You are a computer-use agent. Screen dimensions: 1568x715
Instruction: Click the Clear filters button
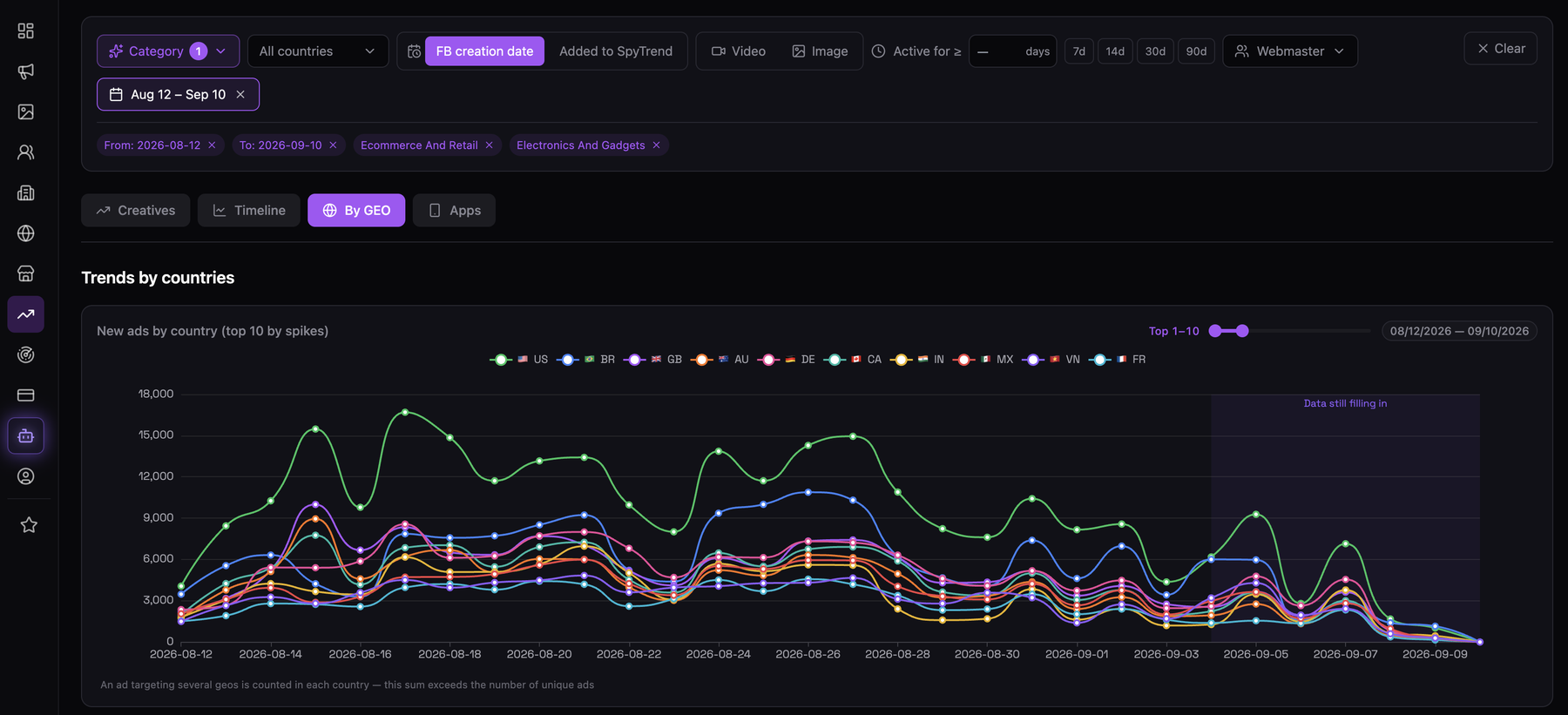point(1500,49)
